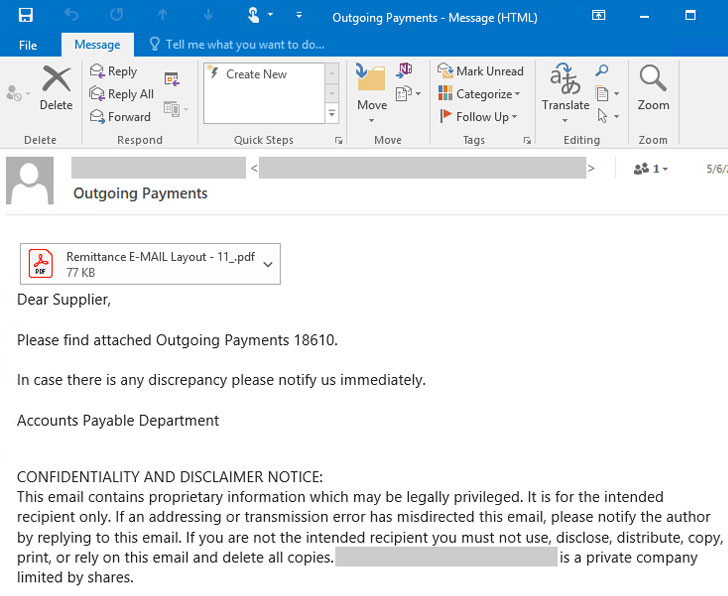Open the touch/mouse mode button
The width and height of the screenshot is (728, 596).
(x=256, y=16)
